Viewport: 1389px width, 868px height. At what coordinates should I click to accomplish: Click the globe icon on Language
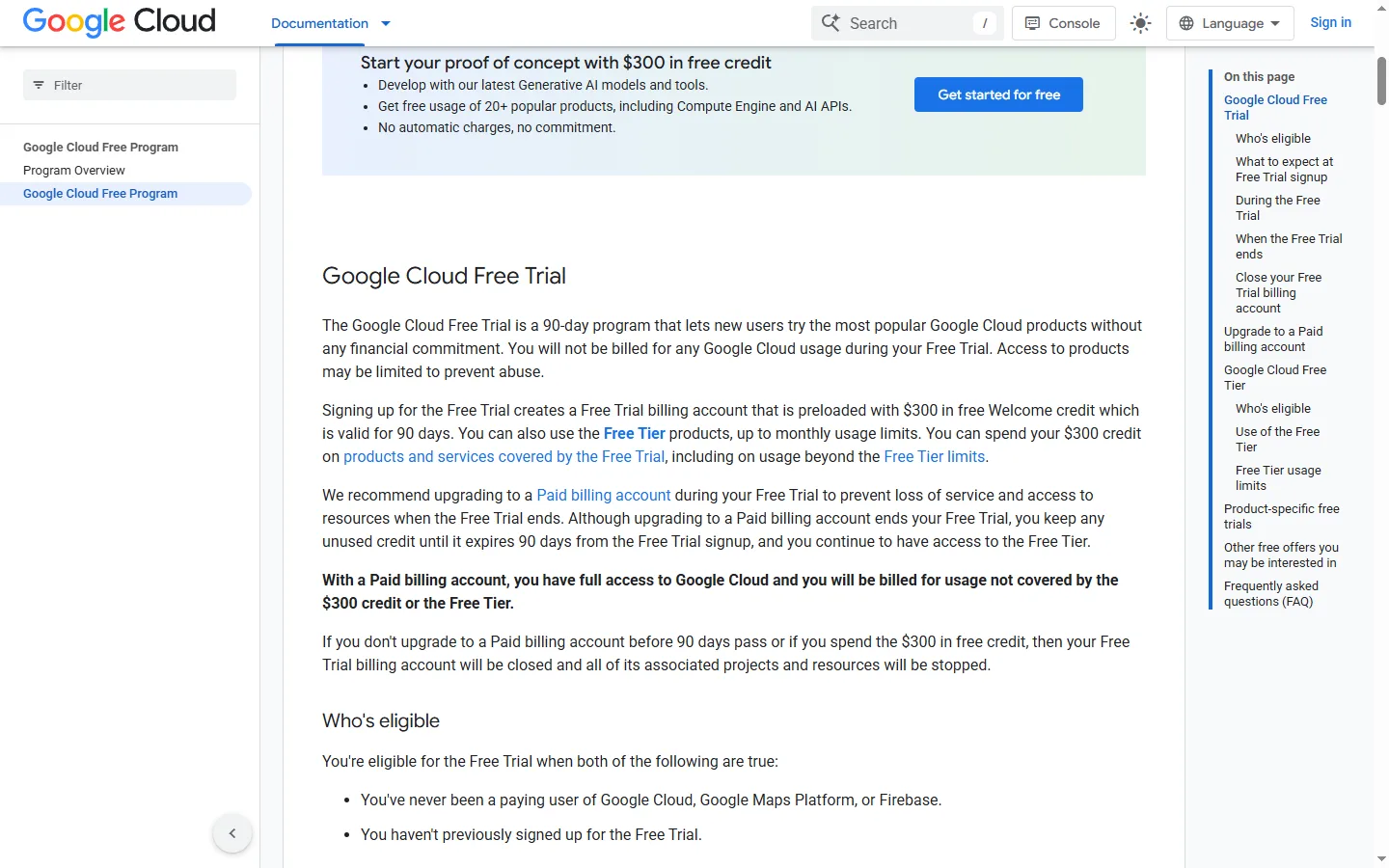[x=1186, y=23]
